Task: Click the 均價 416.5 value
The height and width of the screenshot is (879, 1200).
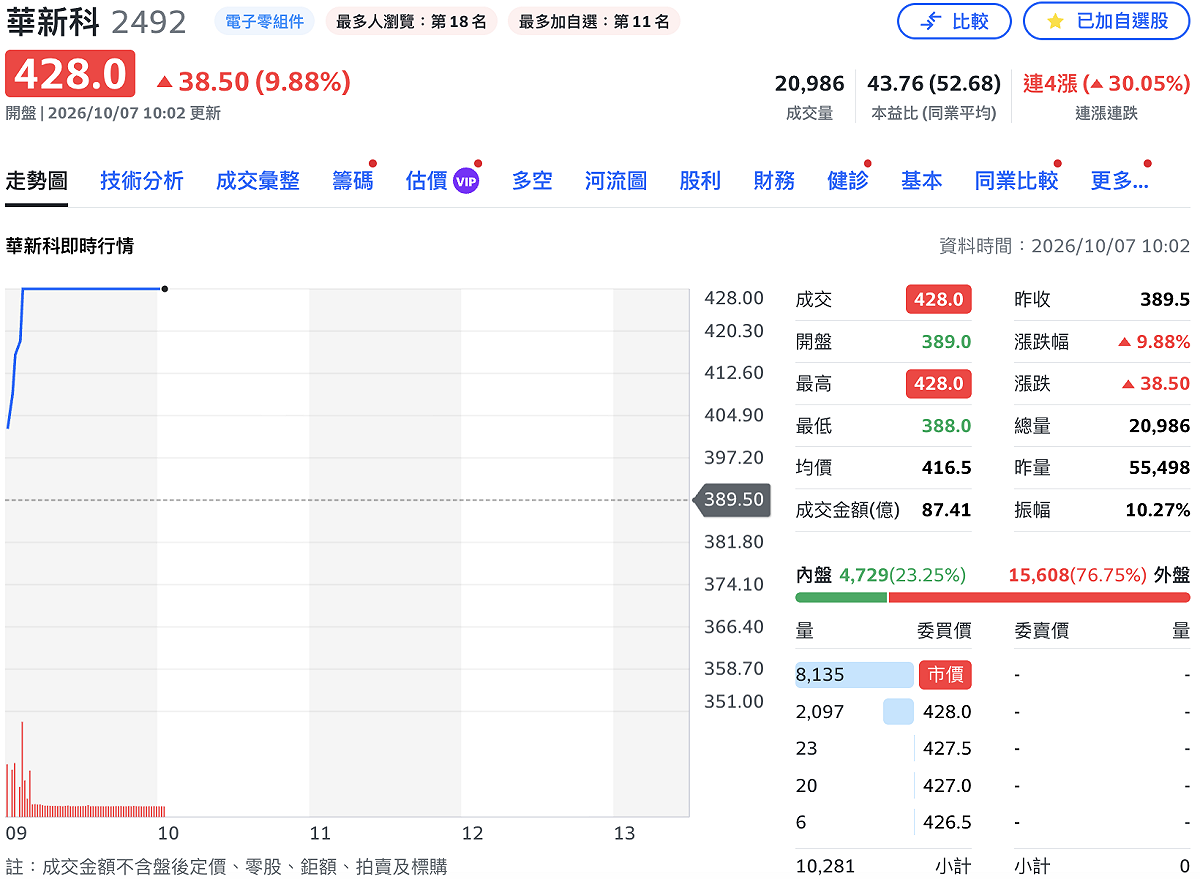Action: click(946, 468)
